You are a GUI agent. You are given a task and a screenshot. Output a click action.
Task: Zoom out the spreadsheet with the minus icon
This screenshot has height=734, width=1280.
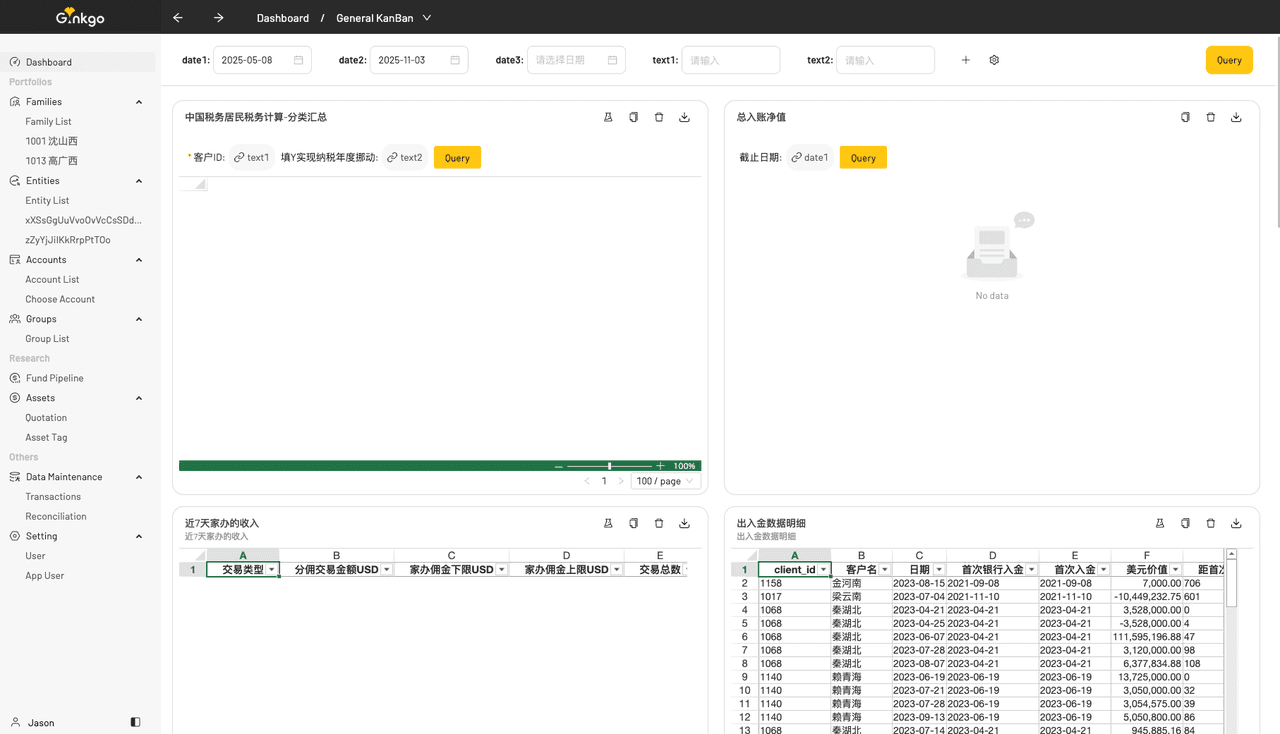[558, 466]
